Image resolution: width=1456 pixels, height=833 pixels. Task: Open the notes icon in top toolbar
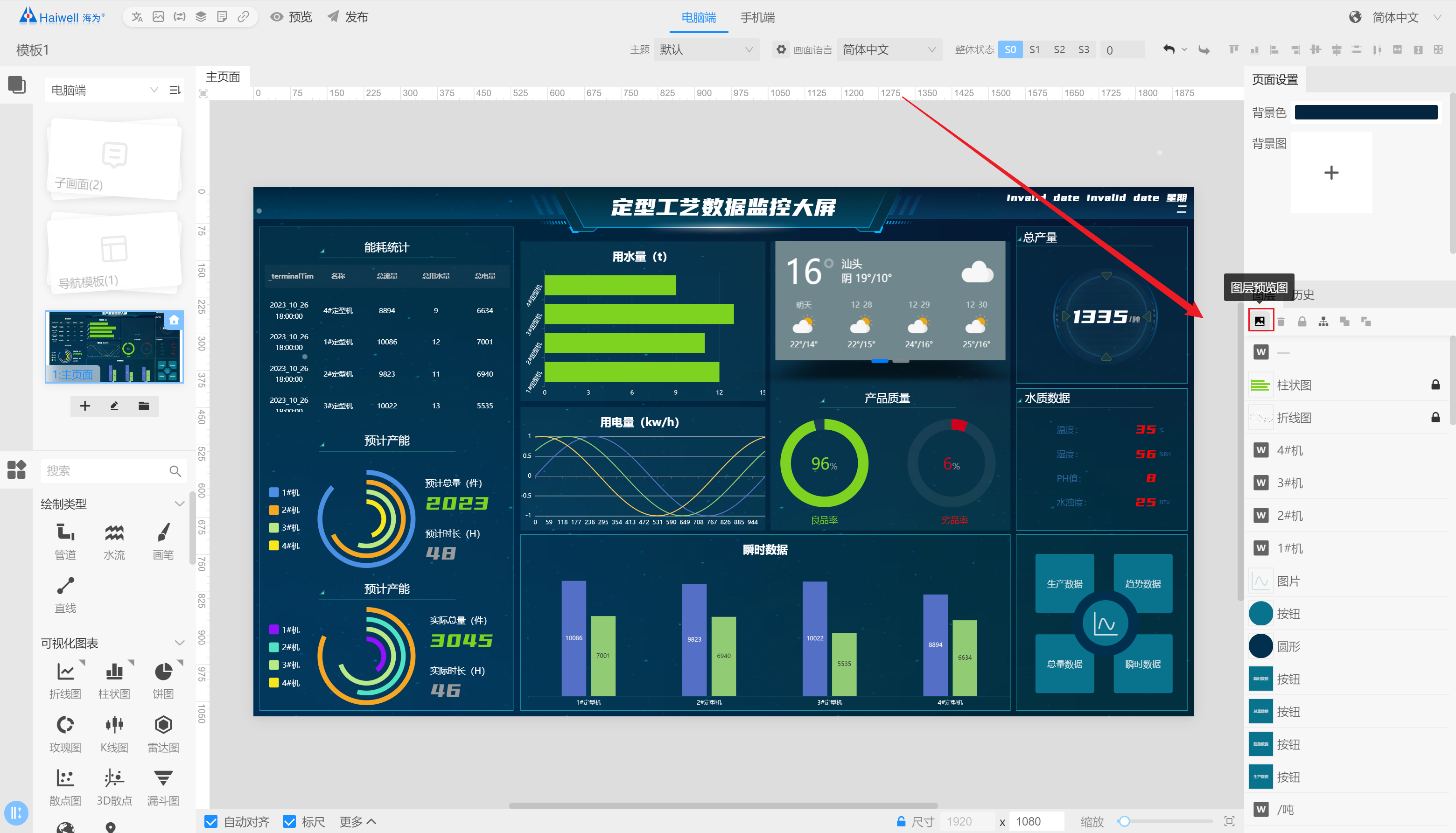[222, 17]
